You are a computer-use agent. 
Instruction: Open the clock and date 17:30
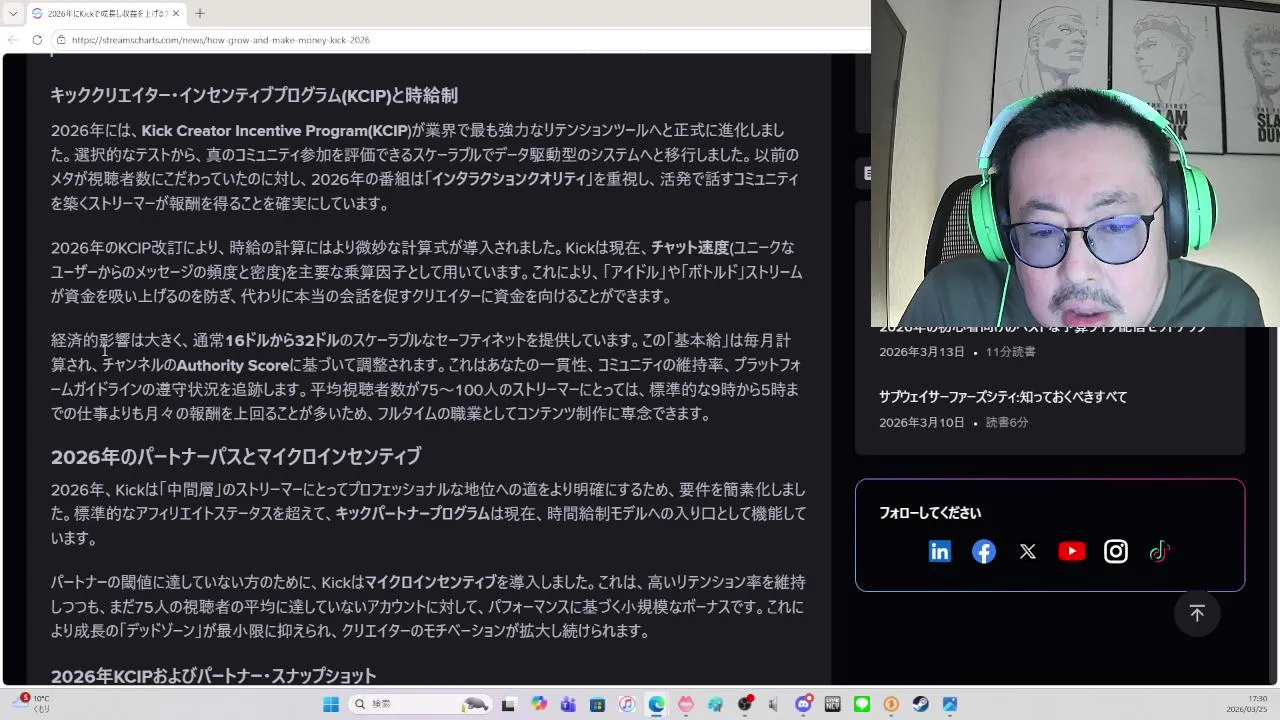click(x=1247, y=704)
